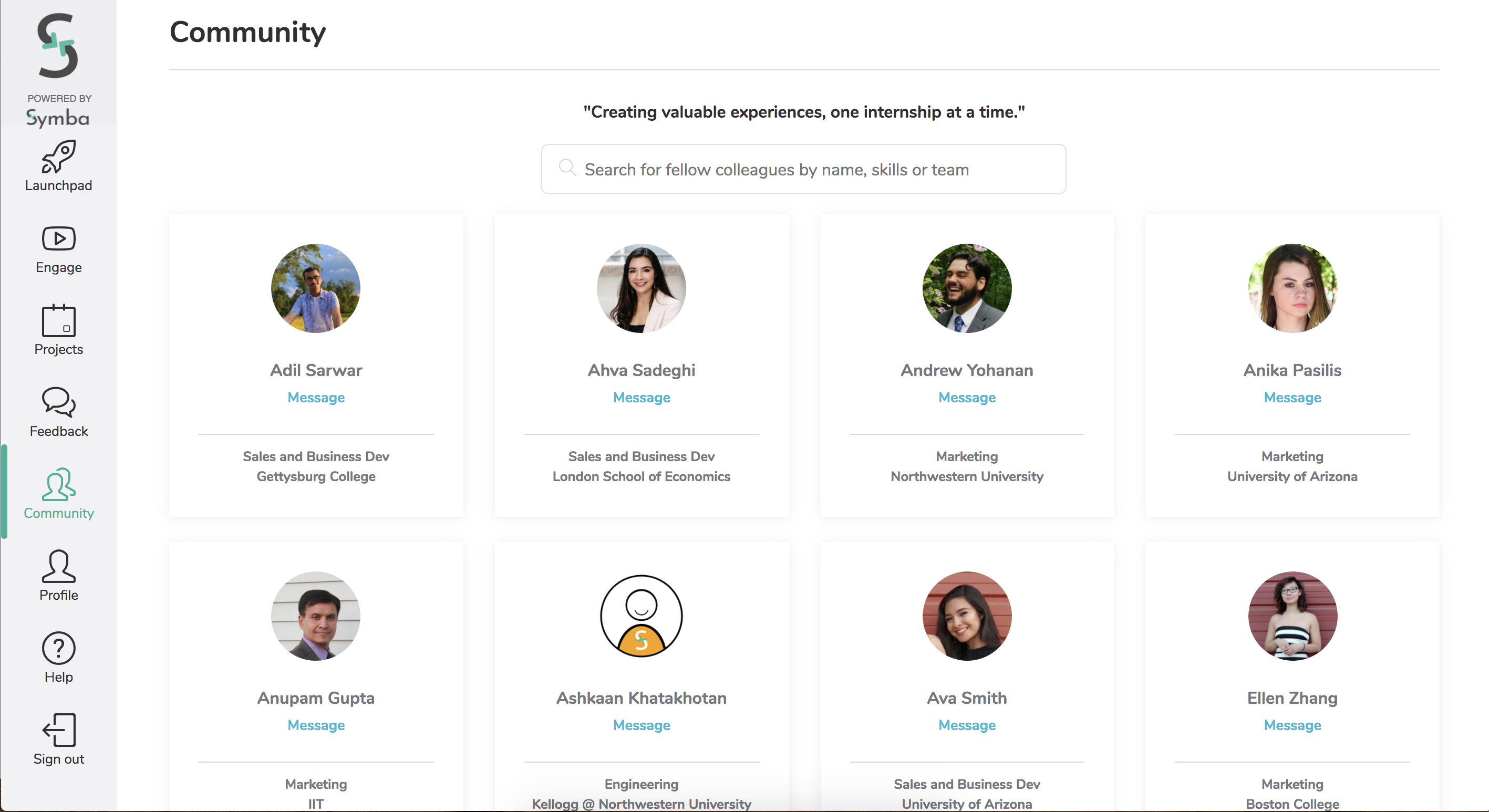This screenshot has width=1489, height=812.
Task: Open the Launchpad rocket icon
Action: 58,157
